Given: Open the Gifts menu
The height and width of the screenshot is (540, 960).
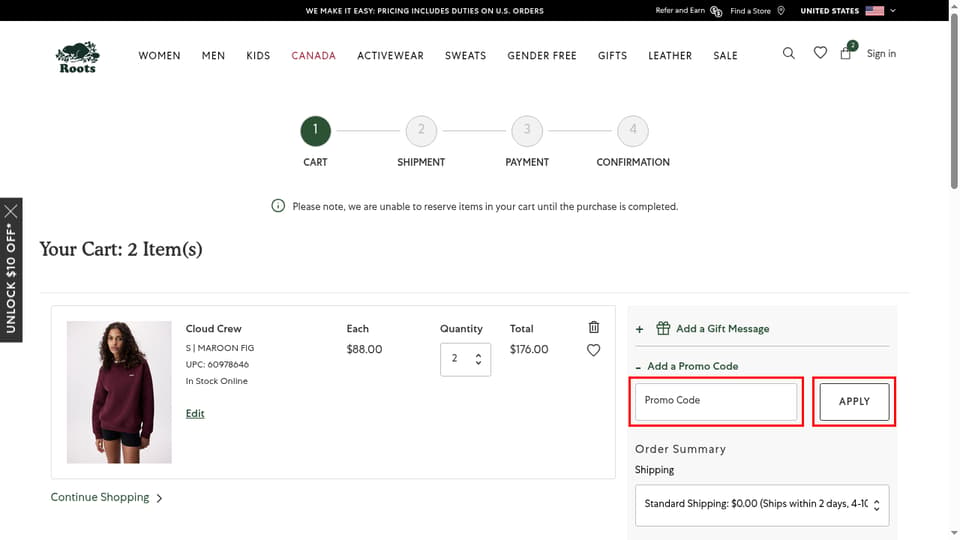Looking at the screenshot, I should pos(612,56).
